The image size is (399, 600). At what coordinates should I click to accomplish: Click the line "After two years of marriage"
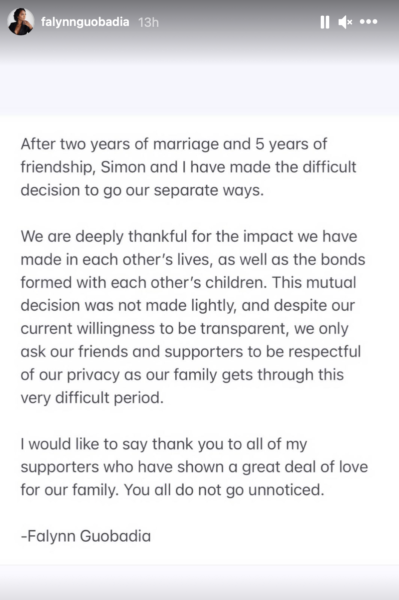pos(174,144)
